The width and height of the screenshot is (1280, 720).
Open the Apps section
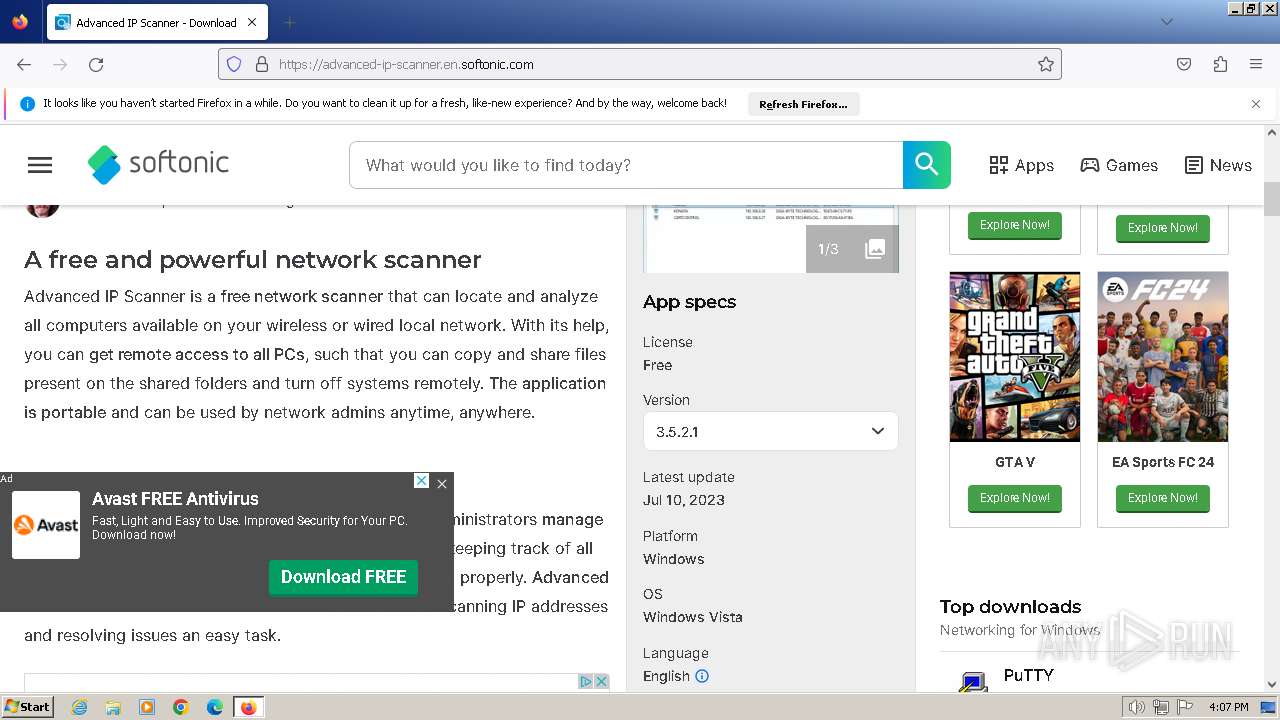point(1021,165)
